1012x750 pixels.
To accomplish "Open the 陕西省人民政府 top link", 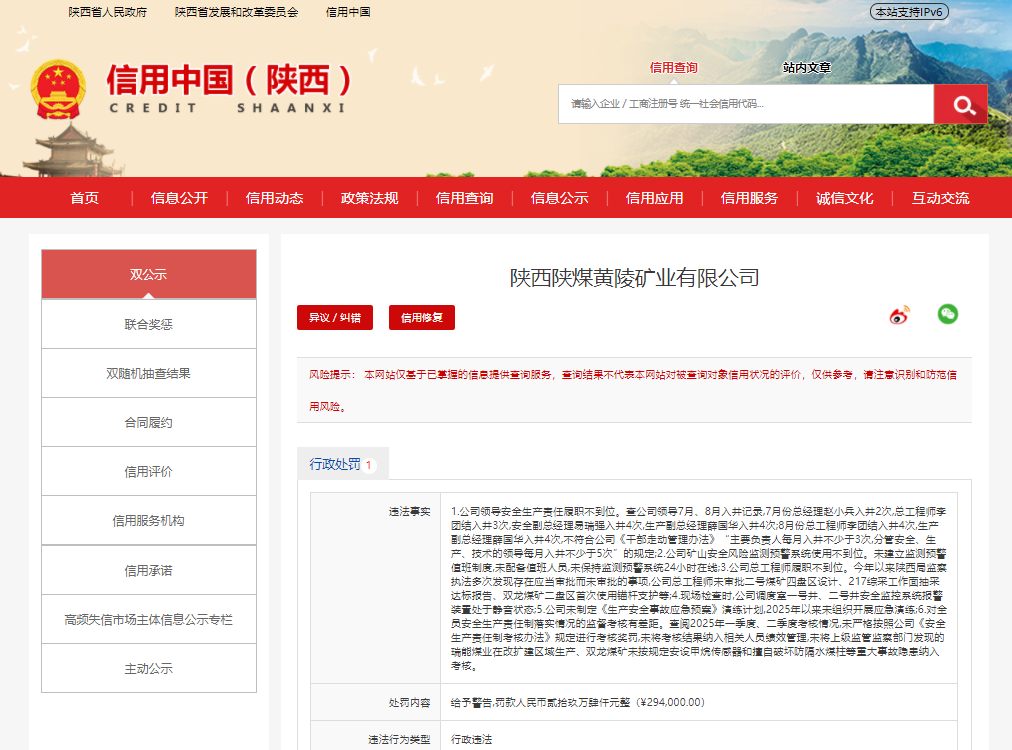I will (108, 12).
